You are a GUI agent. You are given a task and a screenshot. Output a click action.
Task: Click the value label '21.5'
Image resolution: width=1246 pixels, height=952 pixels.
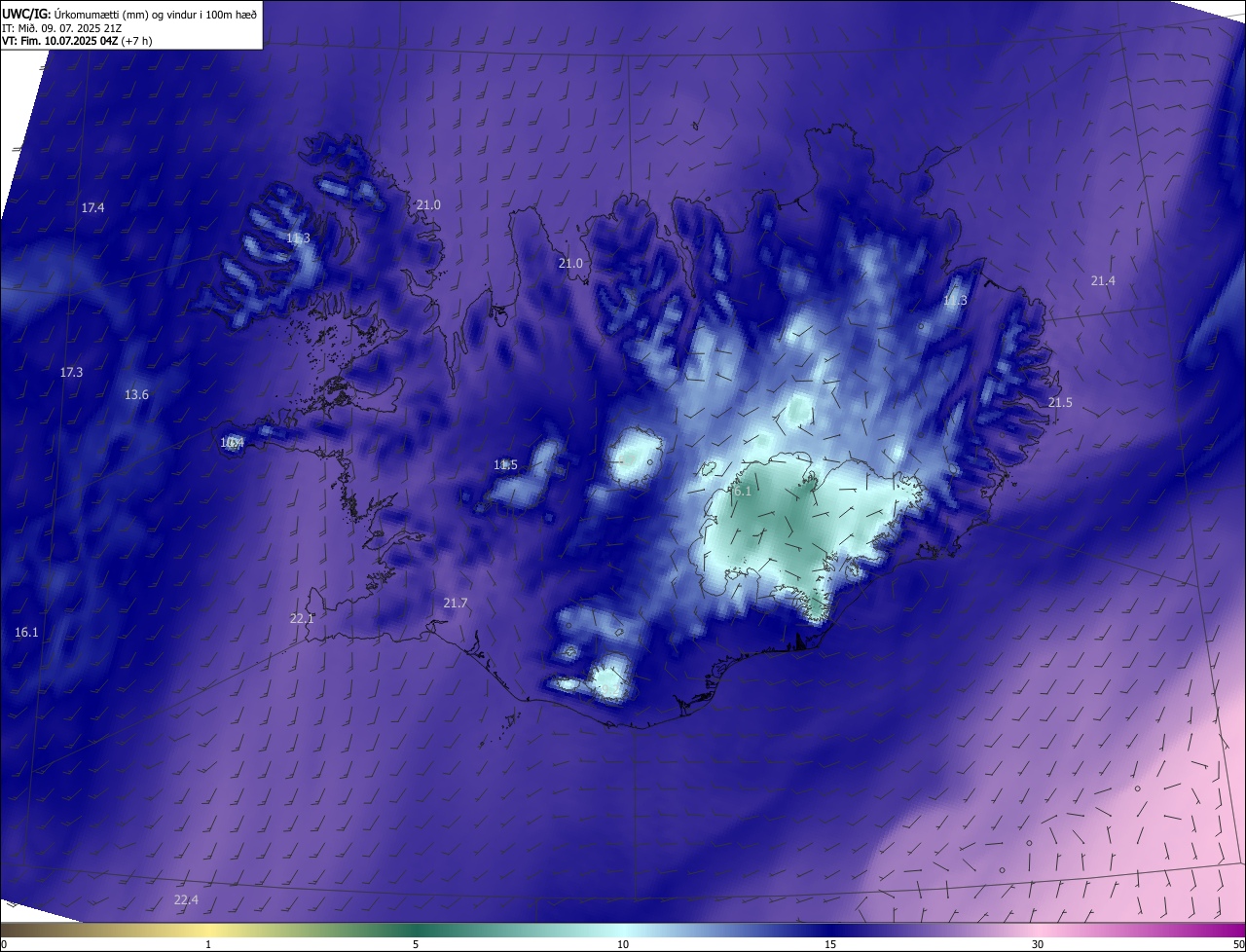coord(1060,402)
